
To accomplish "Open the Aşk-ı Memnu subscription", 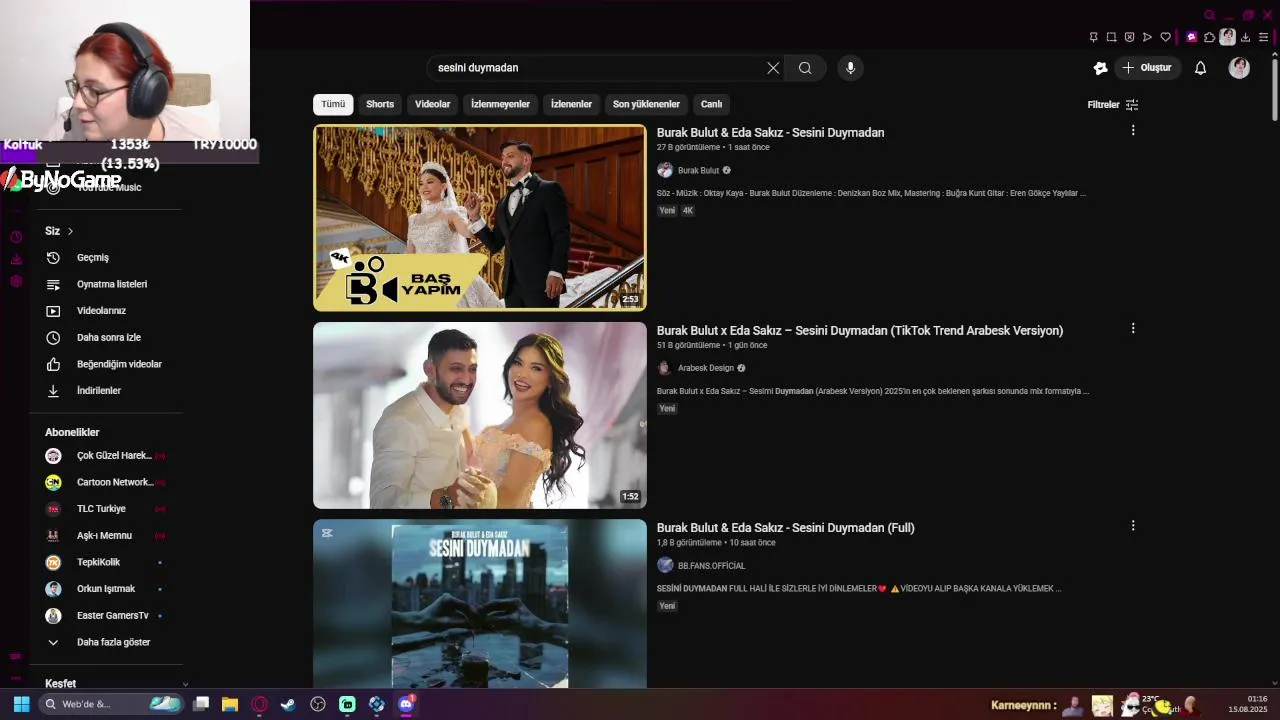I will (x=106, y=535).
